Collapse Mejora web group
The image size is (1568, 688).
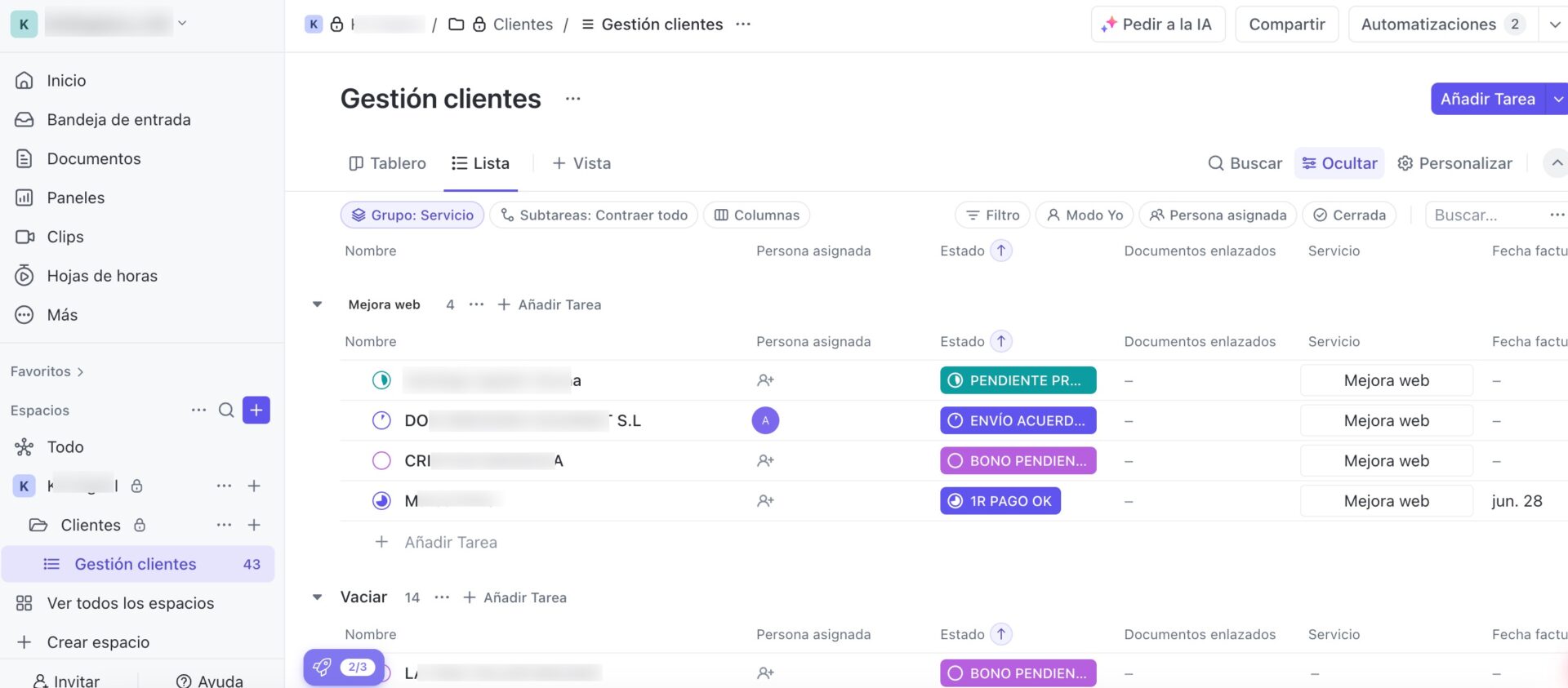tap(317, 304)
